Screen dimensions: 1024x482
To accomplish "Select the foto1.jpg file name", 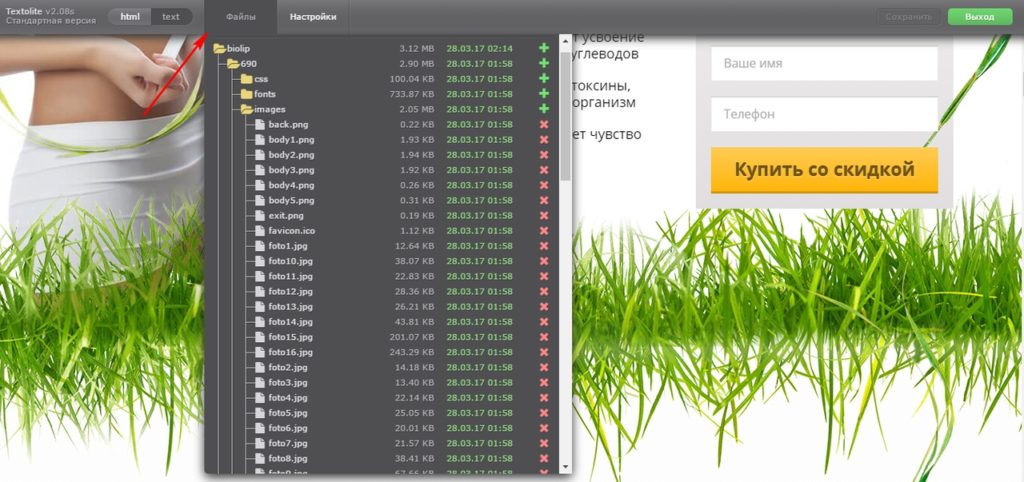I will (x=288, y=246).
